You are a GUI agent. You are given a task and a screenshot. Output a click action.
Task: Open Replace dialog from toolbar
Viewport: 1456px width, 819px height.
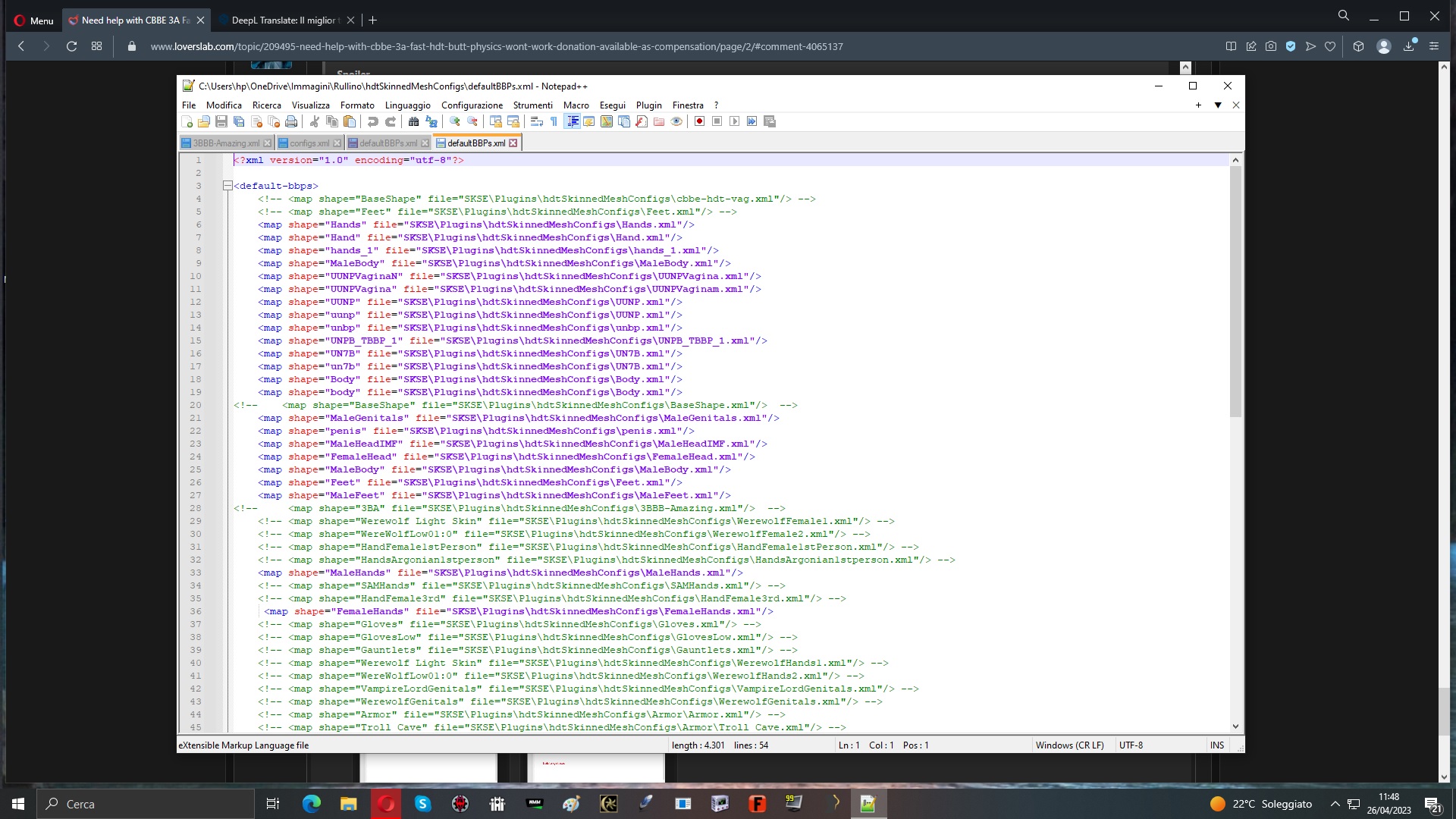click(431, 121)
